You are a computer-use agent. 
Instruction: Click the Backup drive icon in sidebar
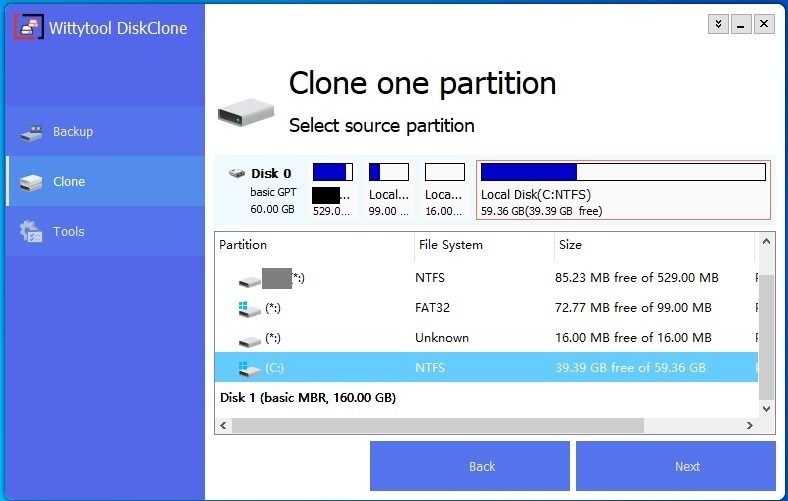[x=31, y=133]
